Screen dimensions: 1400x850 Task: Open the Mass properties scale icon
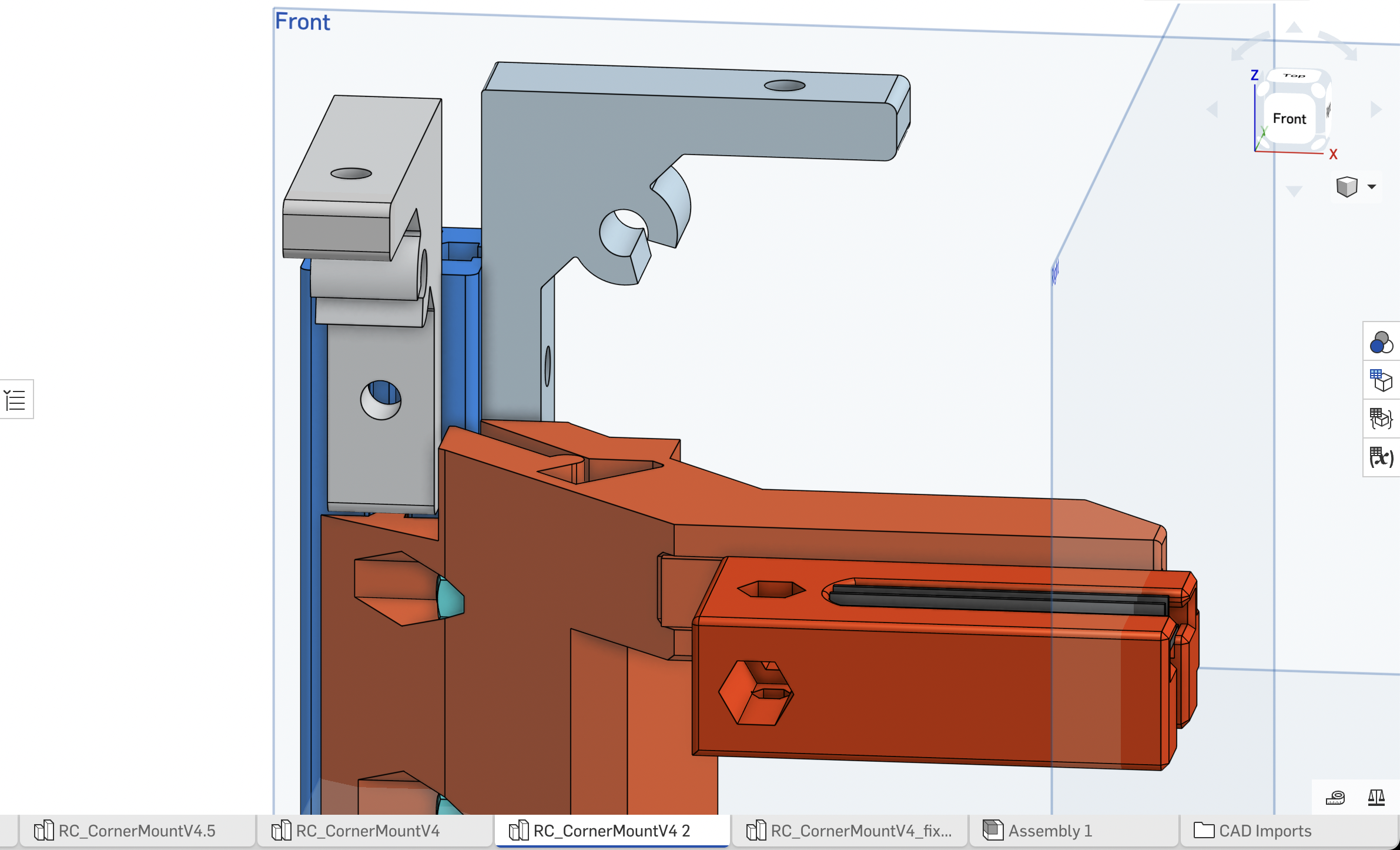coord(1376,798)
